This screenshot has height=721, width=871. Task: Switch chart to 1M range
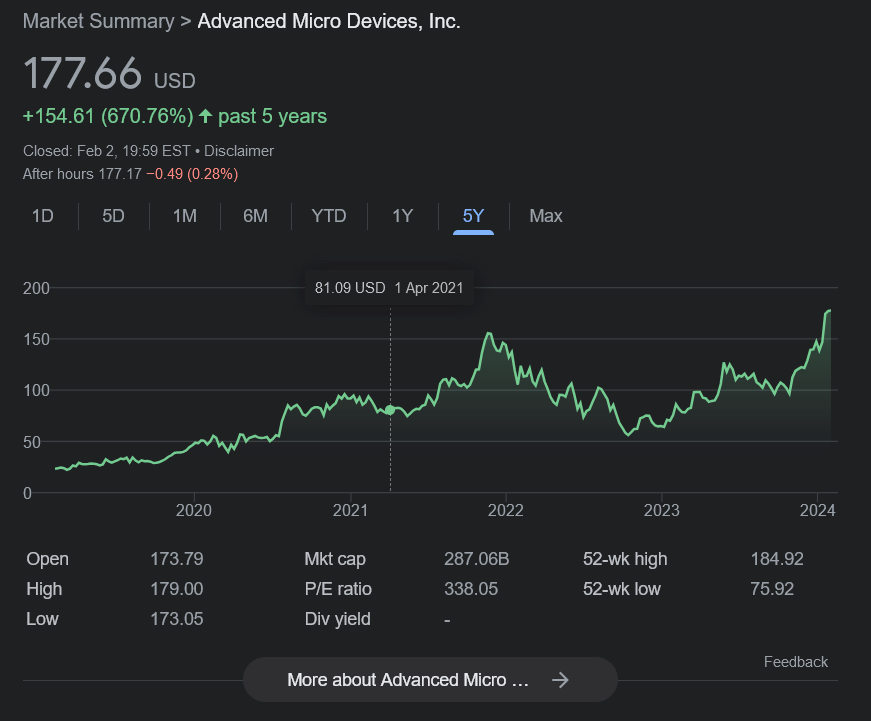click(185, 216)
